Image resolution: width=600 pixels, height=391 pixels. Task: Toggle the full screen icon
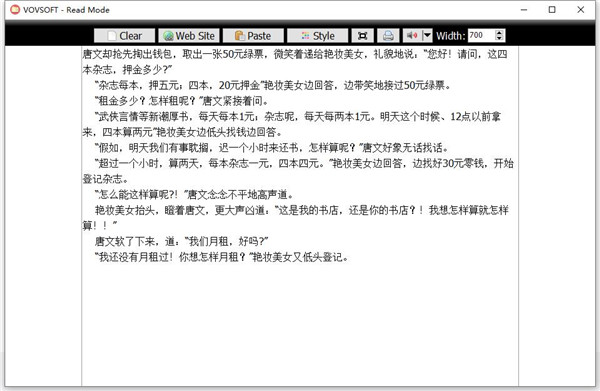tap(362, 36)
